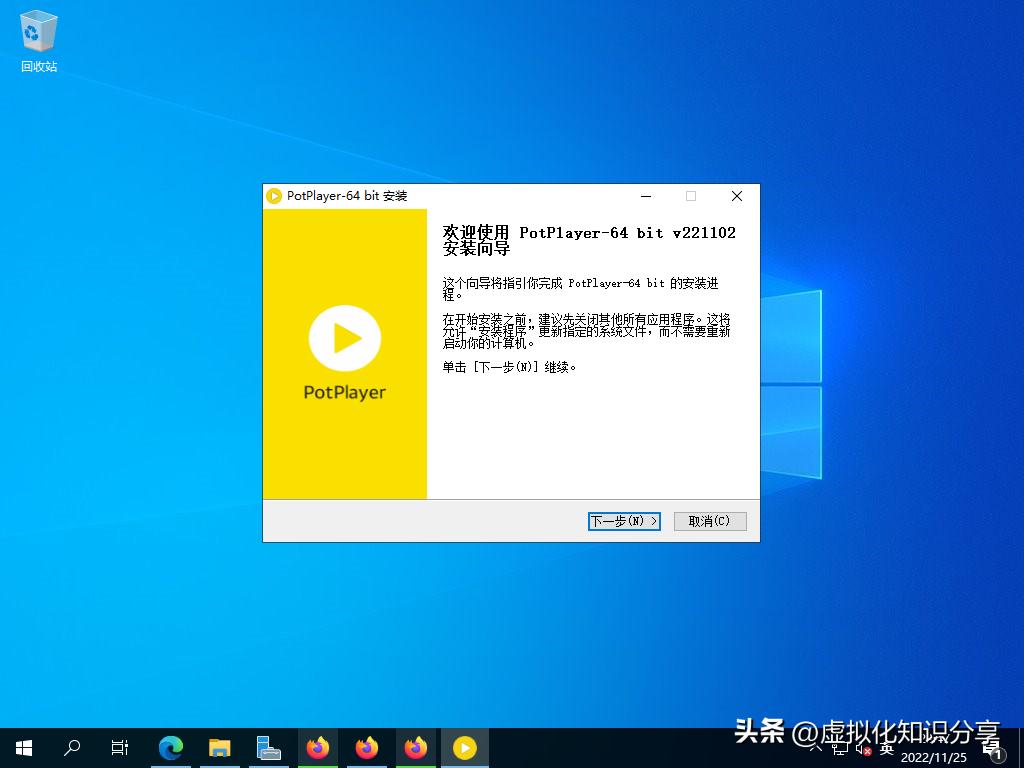Unmute the system volume in the tray

pos(862,749)
